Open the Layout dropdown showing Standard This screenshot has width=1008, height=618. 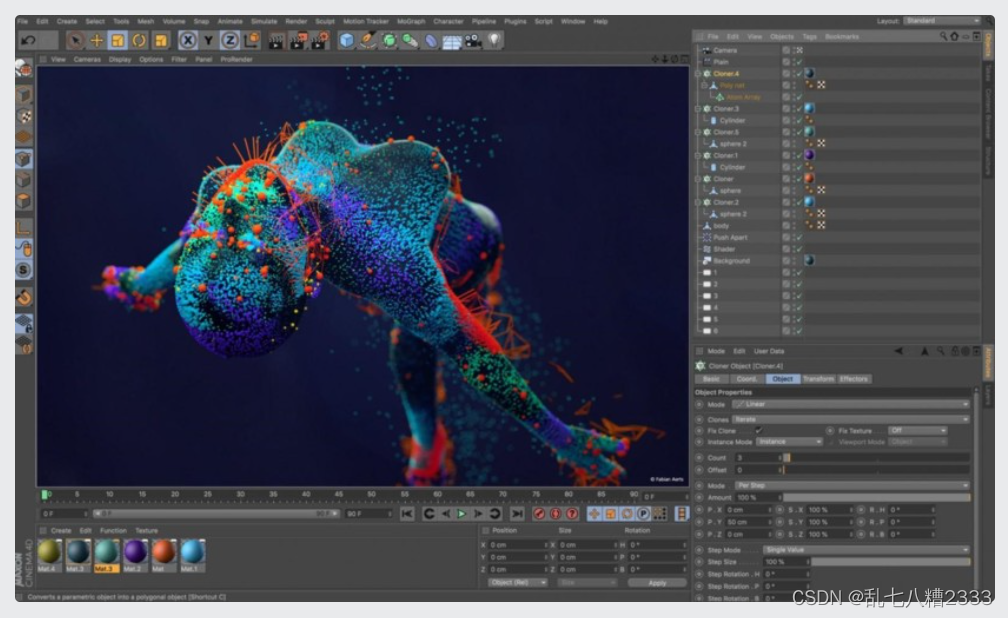(x=940, y=21)
